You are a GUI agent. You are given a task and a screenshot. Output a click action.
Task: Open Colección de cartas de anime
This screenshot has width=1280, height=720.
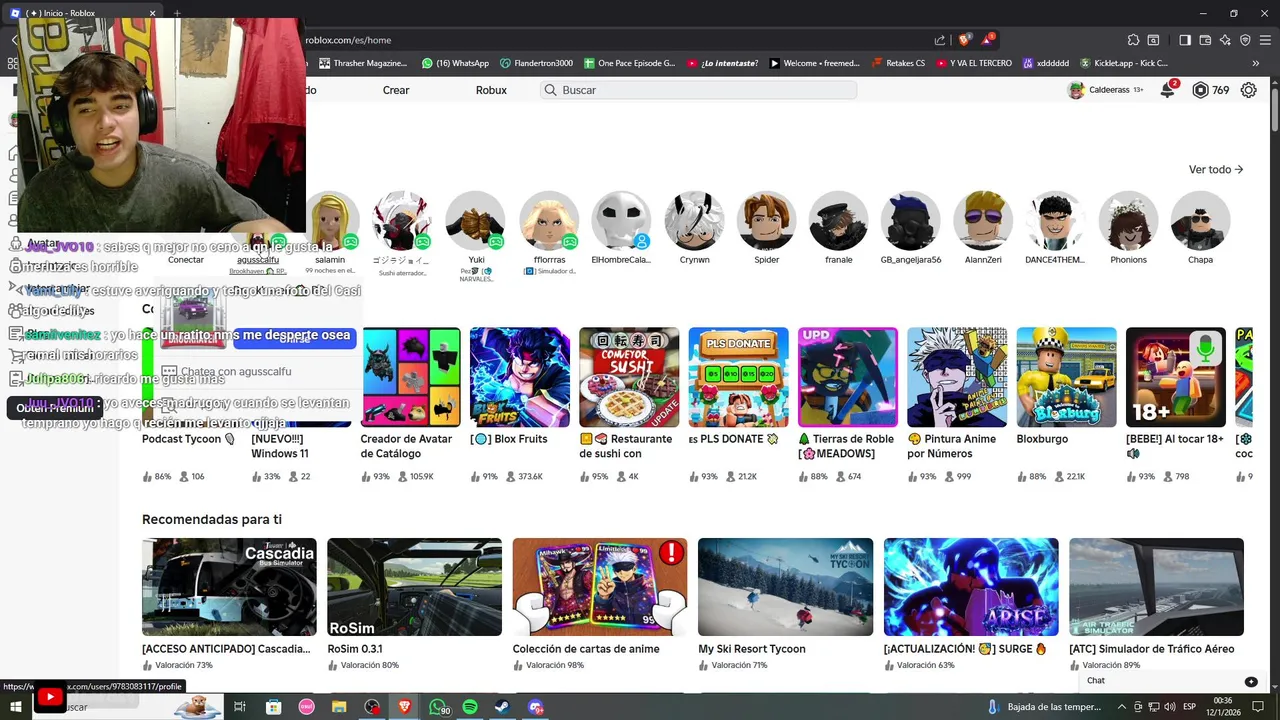(x=600, y=587)
